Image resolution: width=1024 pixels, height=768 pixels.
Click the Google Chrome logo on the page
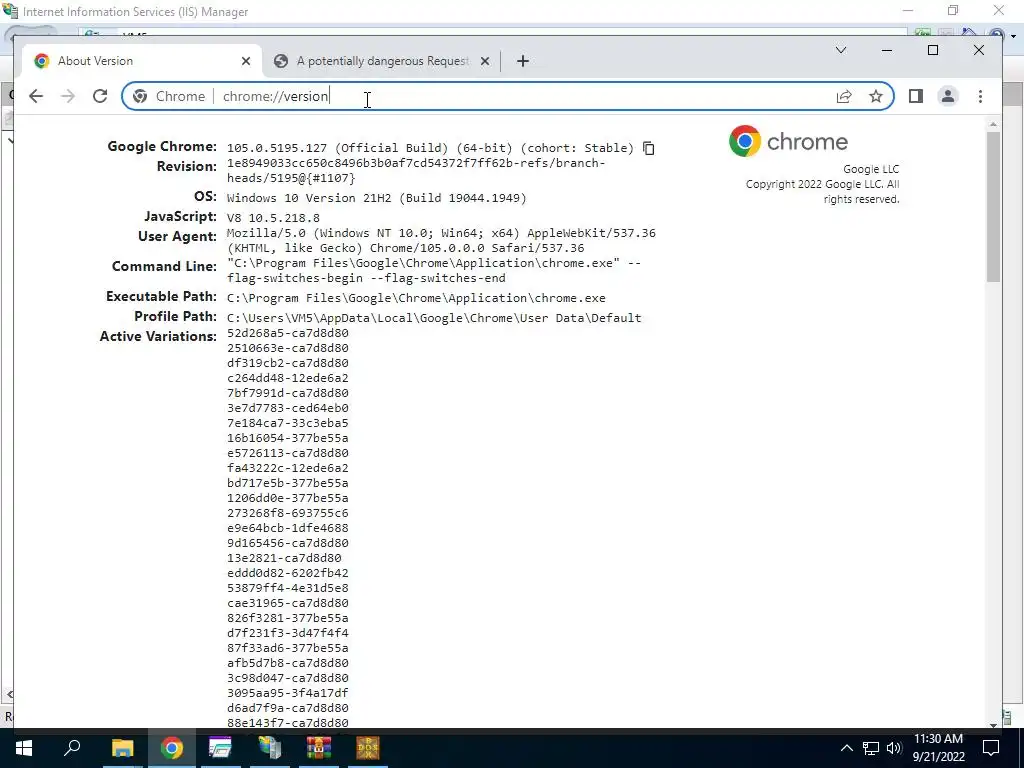pyautogui.click(x=788, y=141)
